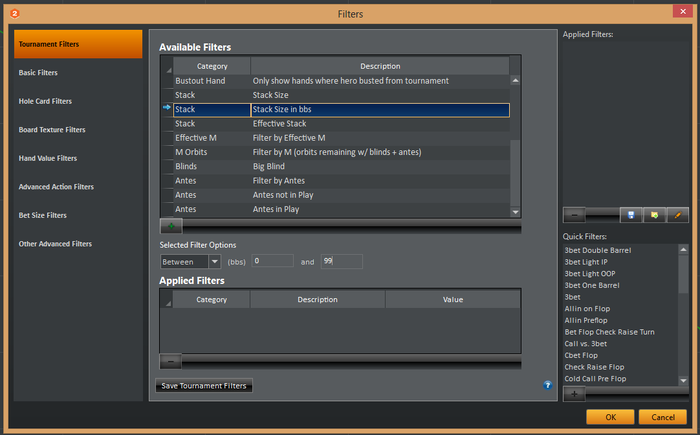Viewport: 700px width, 435px height.
Task: Choose Allin on Flop quick filter
Action: tap(587, 309)
